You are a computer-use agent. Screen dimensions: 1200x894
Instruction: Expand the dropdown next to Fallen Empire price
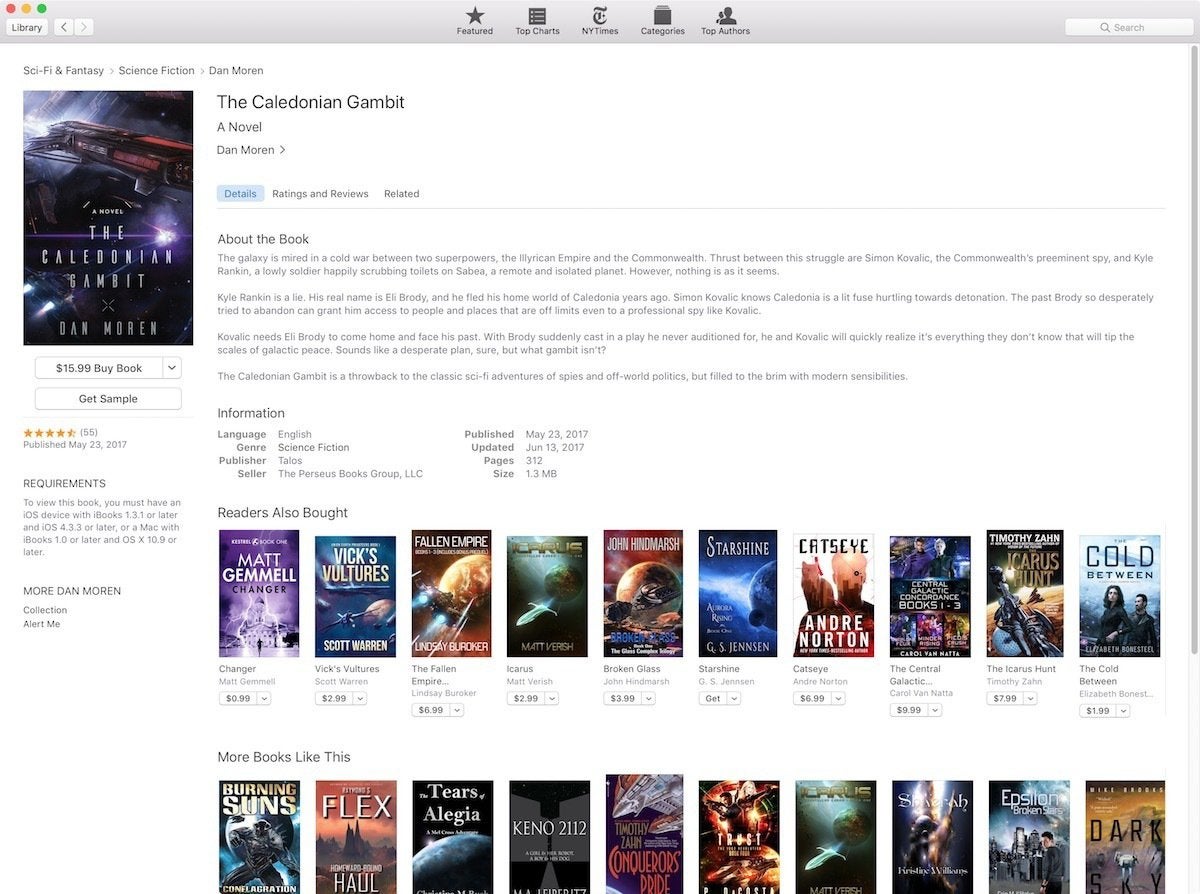(457, 710)
